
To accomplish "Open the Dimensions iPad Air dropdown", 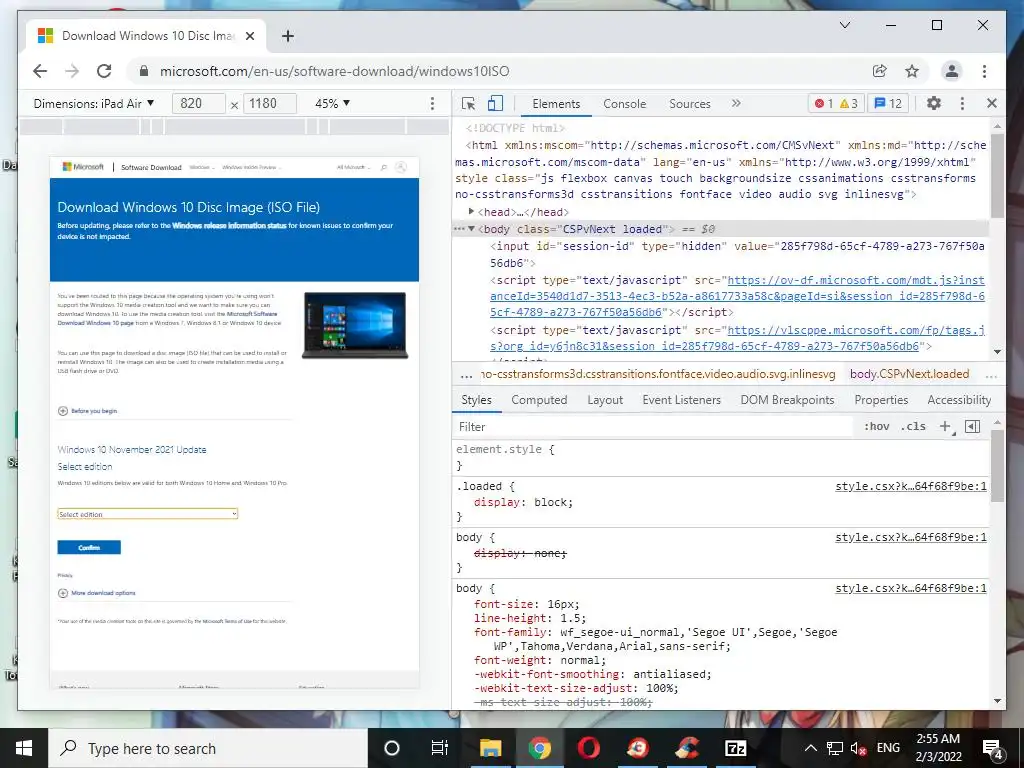I will pos(94,103).
